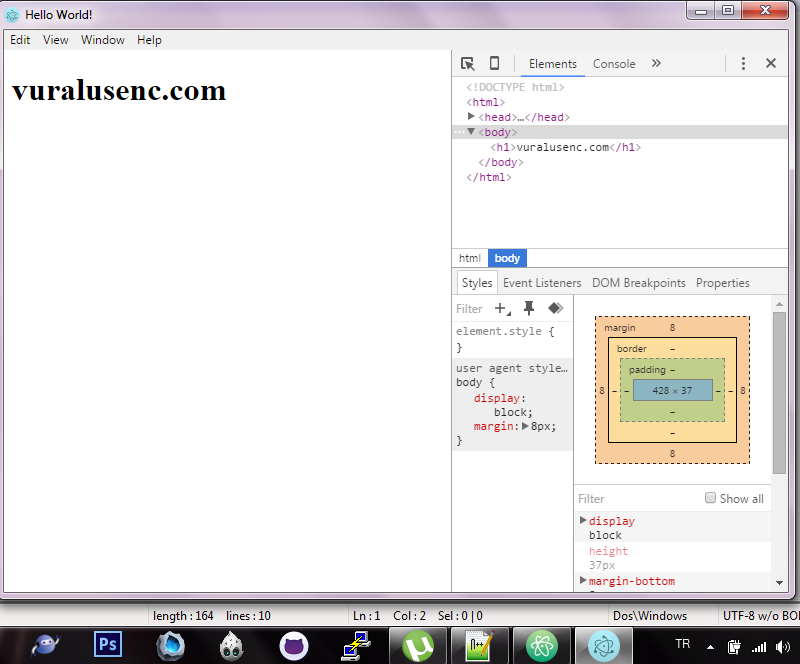The width and height of the screenshot is (800, 664).
Task: Focus the Styles filter field
Action: point(469,309)
